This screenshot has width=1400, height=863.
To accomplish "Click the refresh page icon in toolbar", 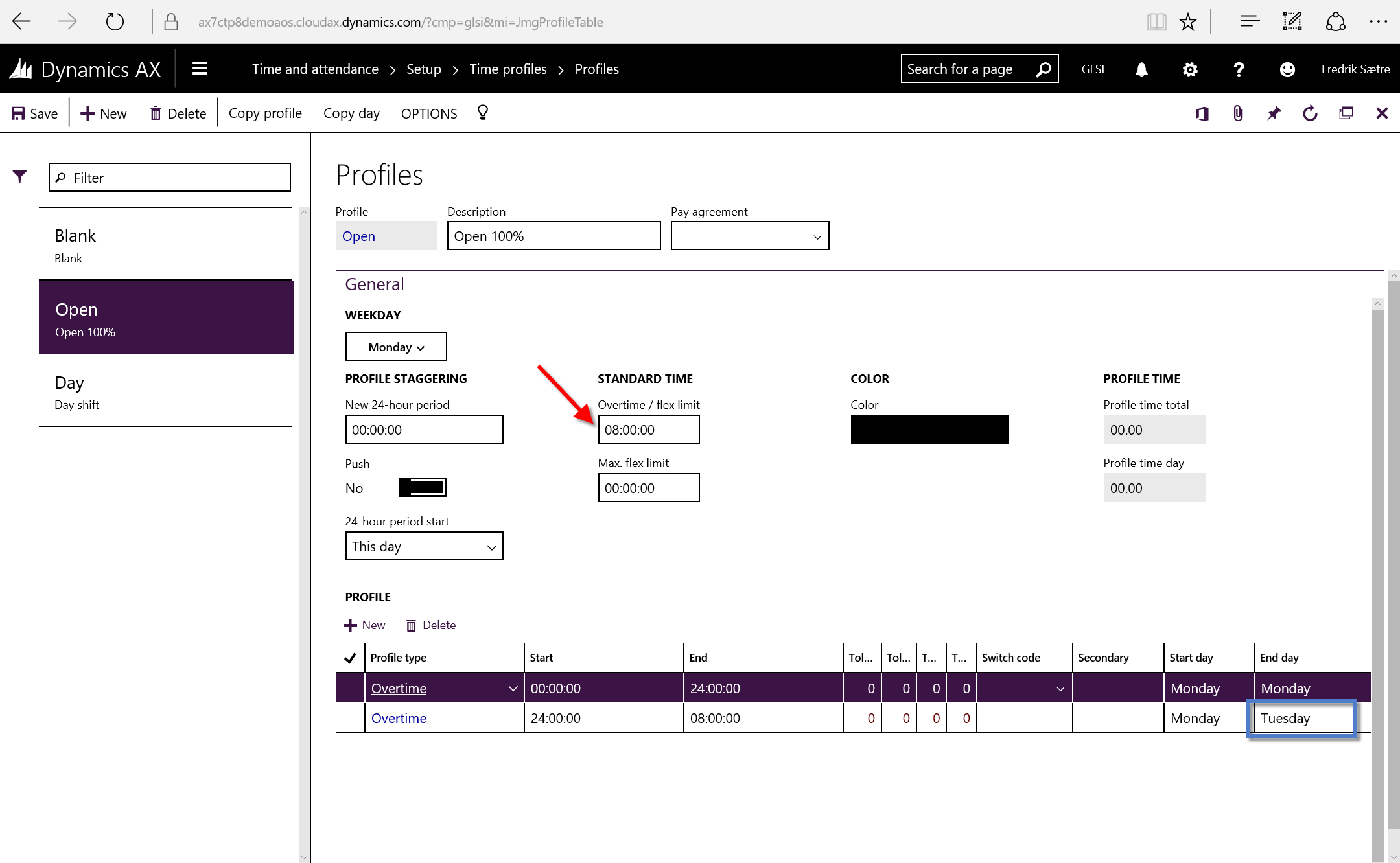I will (x=1310, y=113).
